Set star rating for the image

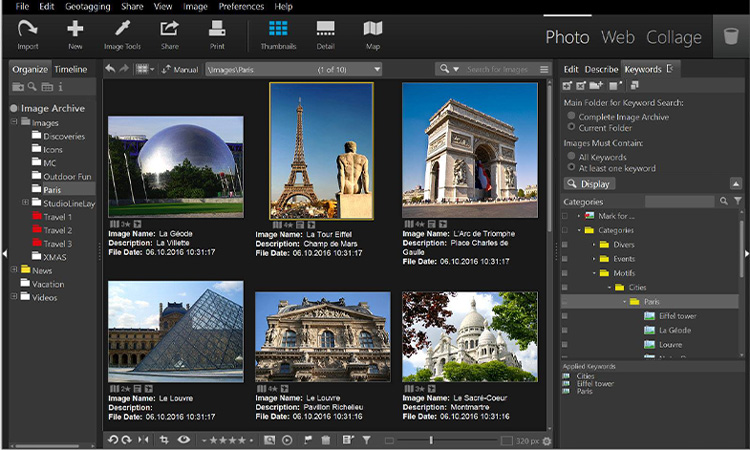228,440
